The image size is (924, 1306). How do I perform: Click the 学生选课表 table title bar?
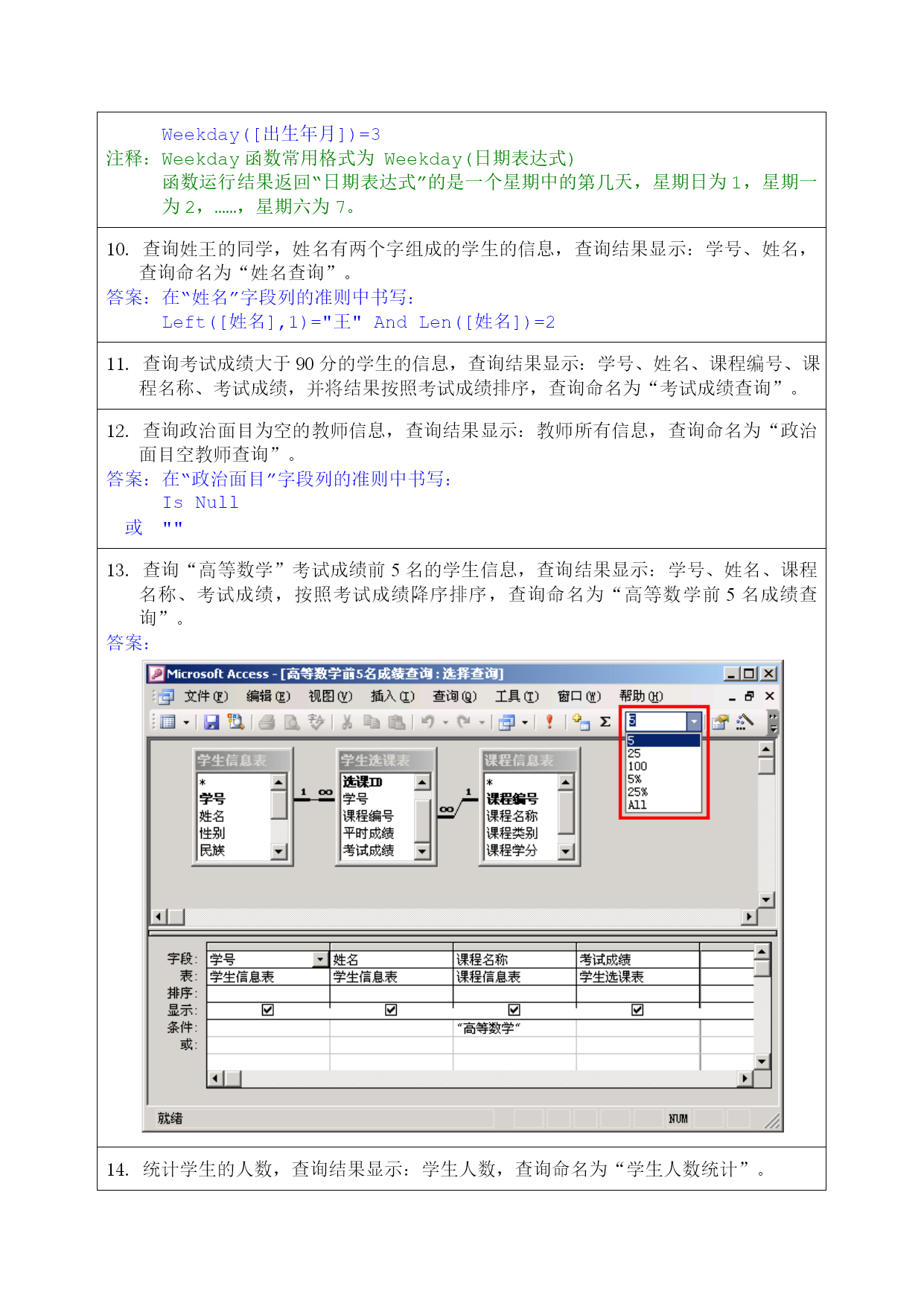click(x=386, y=760)
